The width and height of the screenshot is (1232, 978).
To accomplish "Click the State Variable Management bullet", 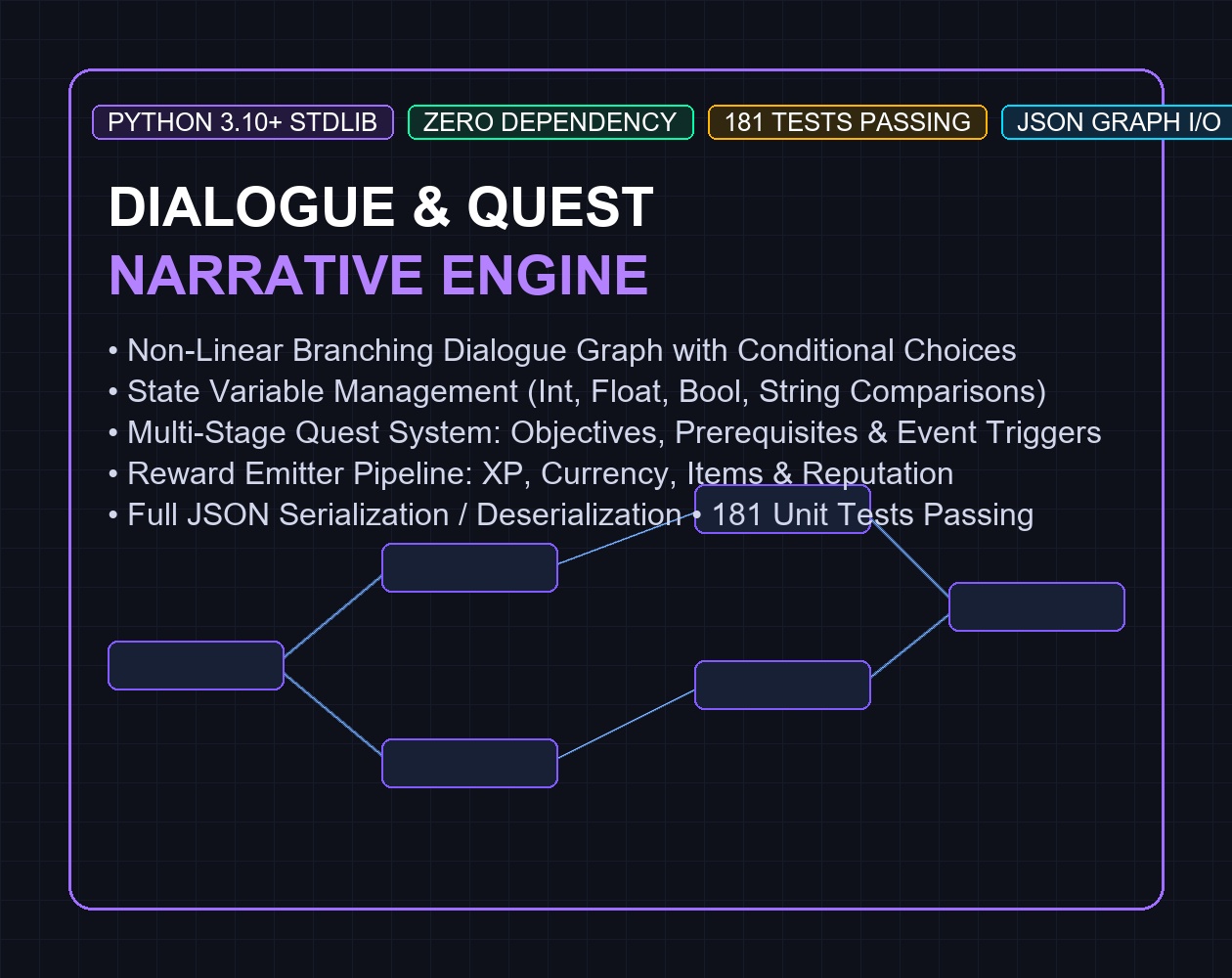I will (x=577, y=391).
